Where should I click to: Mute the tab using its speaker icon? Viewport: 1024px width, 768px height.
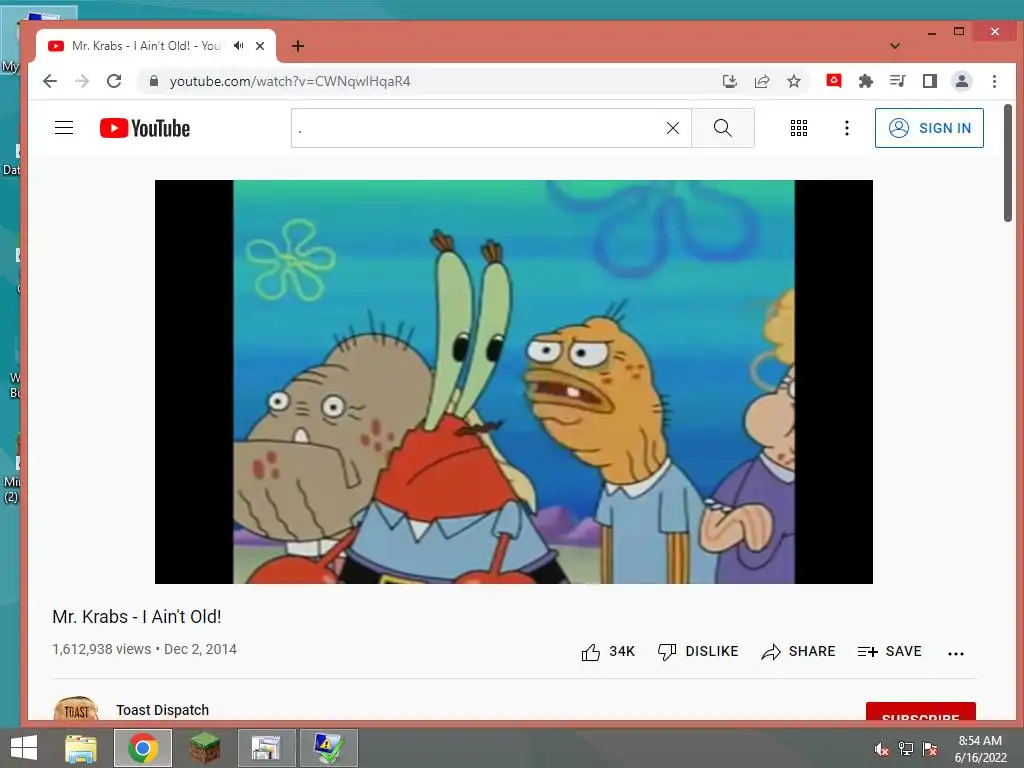[x=239, y=46]
